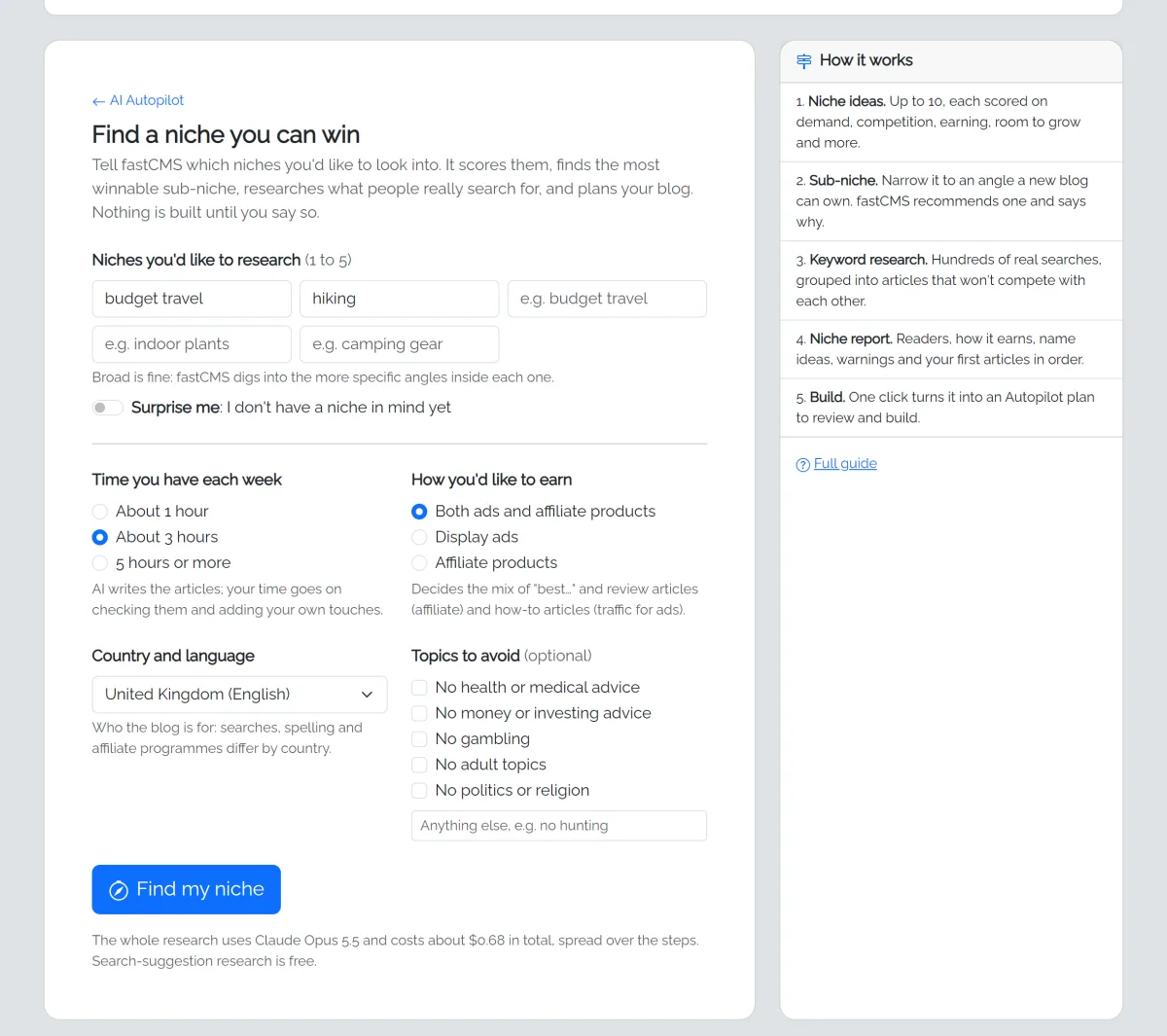Screen dimensions: 1167x1036
Task: Click the "How you'd like to earn" label
Action: click(491, 480)
